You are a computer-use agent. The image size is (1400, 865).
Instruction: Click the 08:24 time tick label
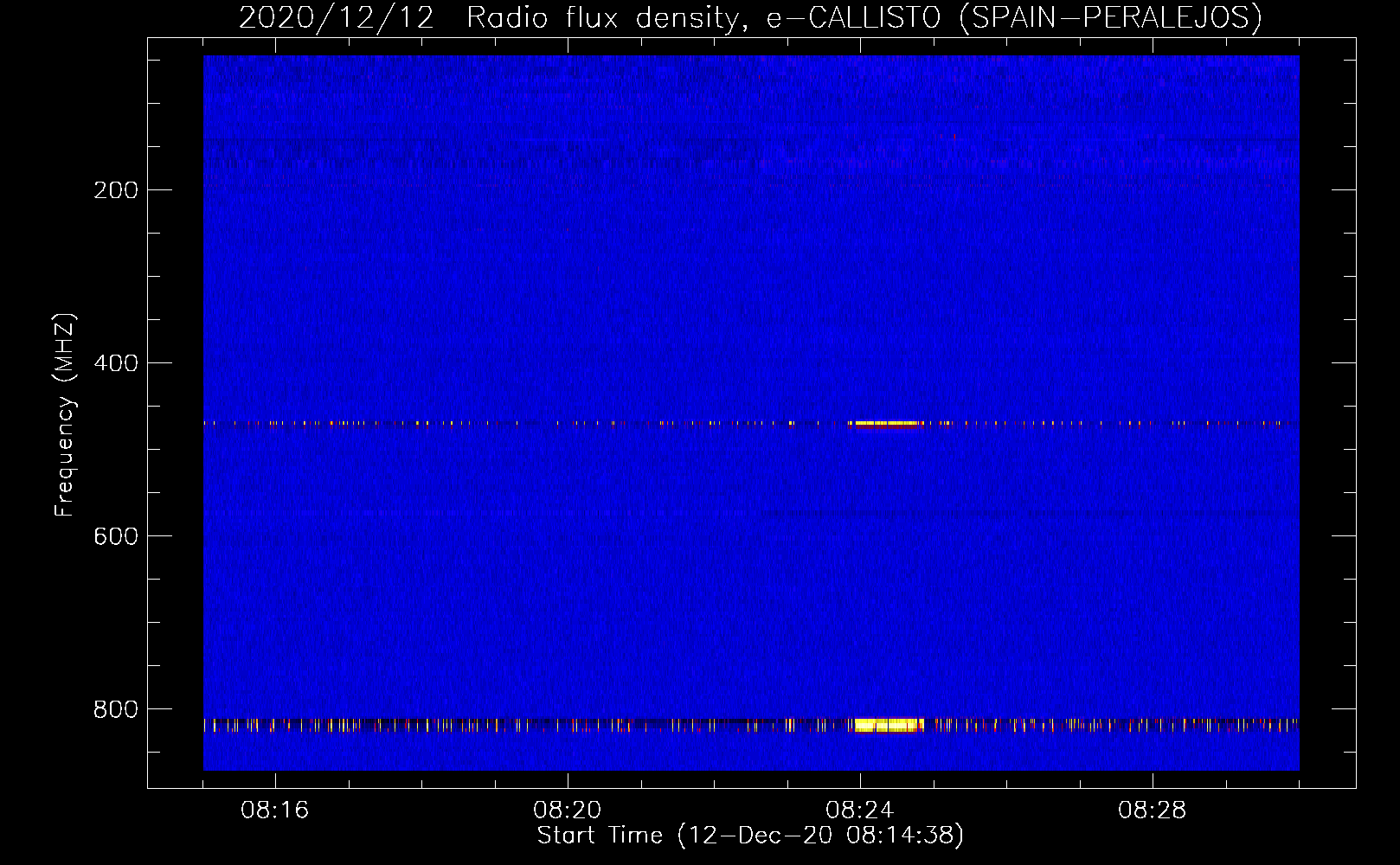860,811
